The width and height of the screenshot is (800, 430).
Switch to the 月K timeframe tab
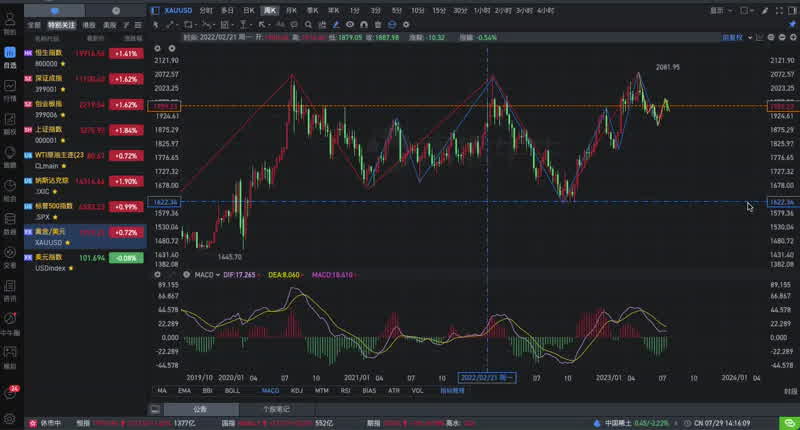coord(291,10)
